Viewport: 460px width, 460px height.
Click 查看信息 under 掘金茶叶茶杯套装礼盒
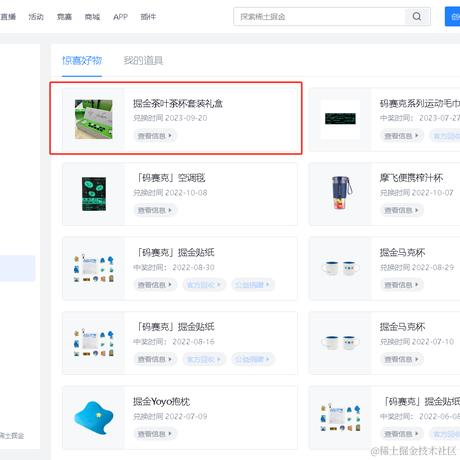(x=155, y=136)
